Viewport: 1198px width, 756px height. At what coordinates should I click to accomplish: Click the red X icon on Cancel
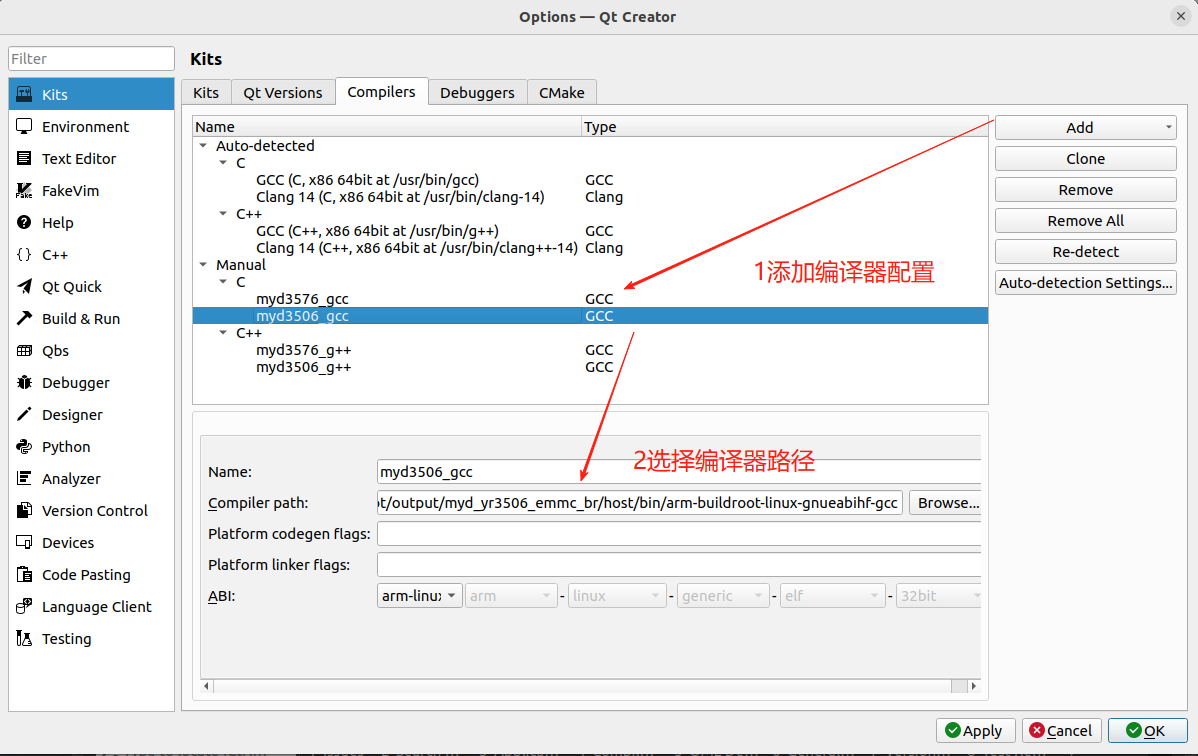point(1037,730)
